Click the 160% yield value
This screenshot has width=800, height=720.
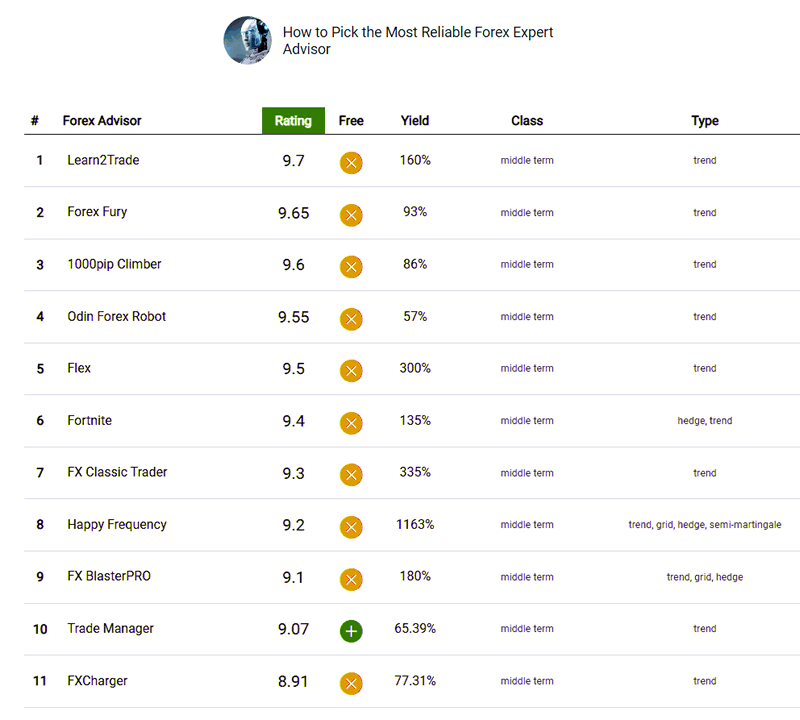(x=415, y=160)
